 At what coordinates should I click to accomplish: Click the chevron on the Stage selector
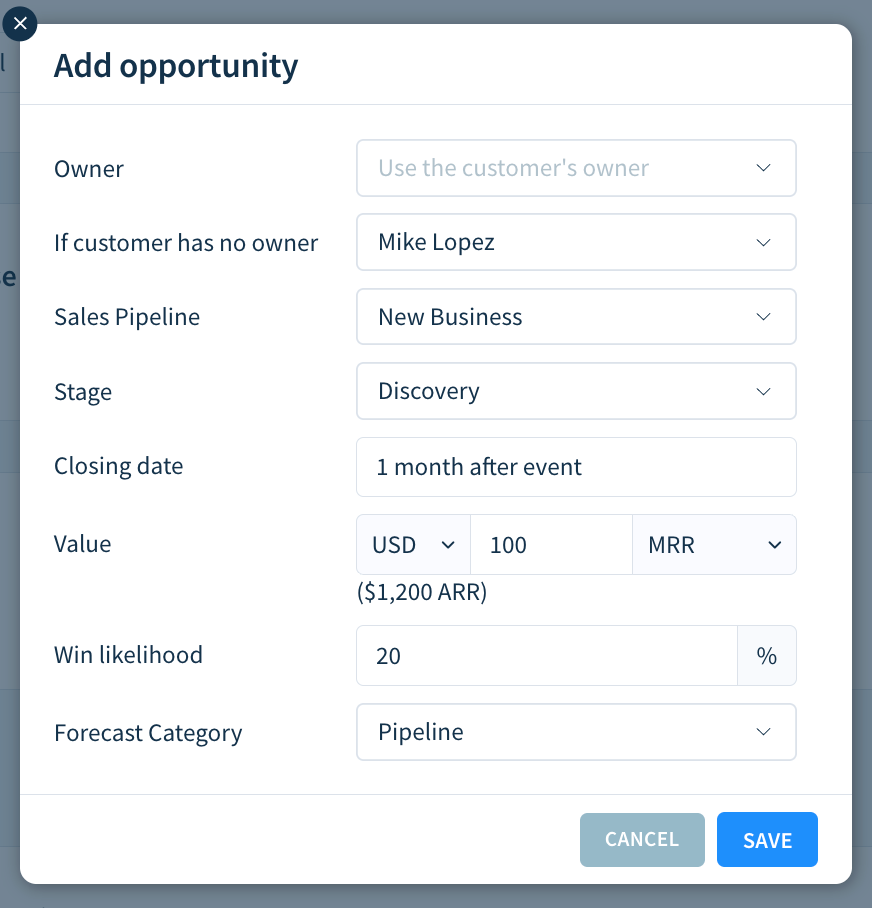(763, 391)
